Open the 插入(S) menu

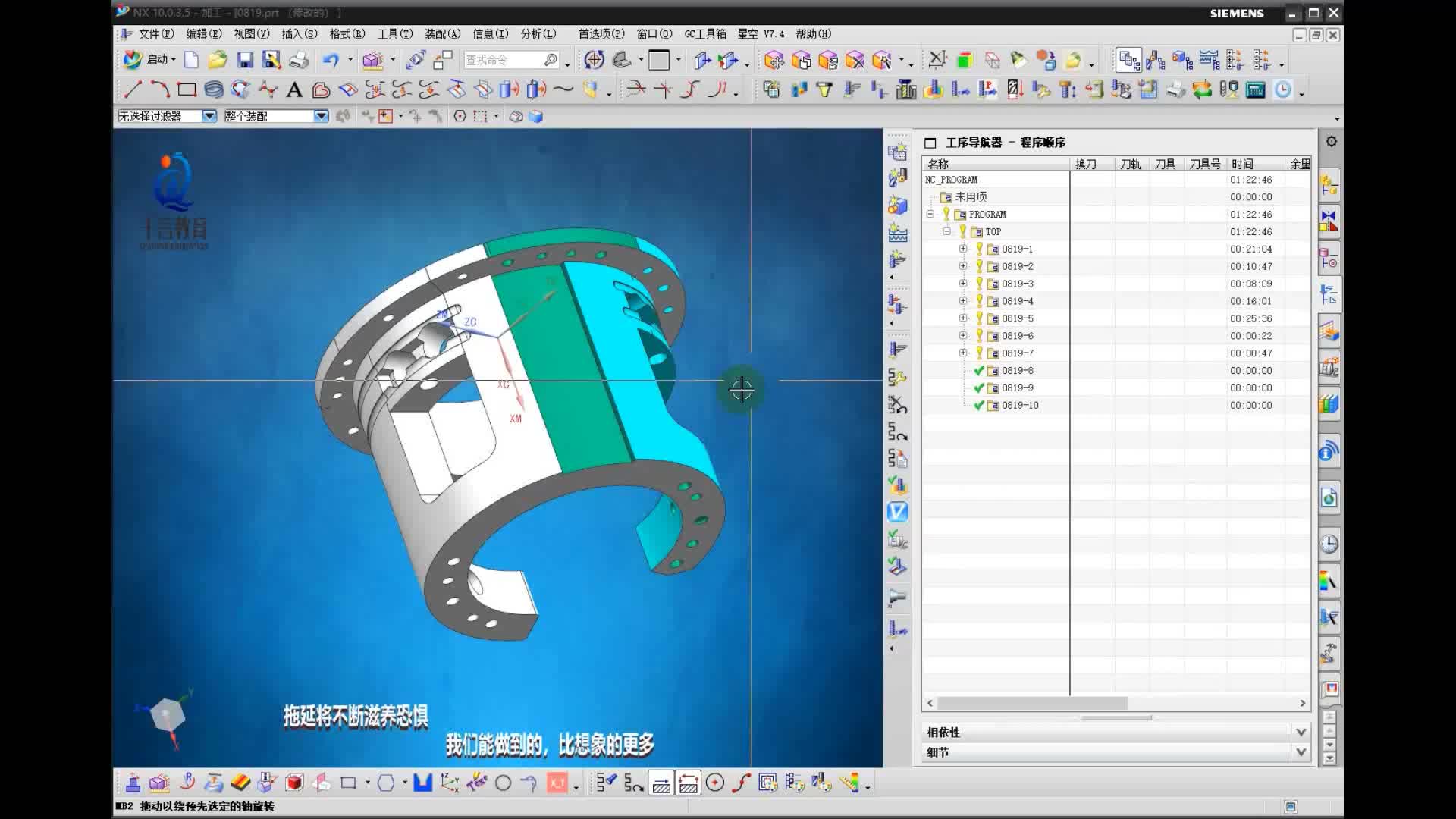pyautogui.click(x=300, y=34)
